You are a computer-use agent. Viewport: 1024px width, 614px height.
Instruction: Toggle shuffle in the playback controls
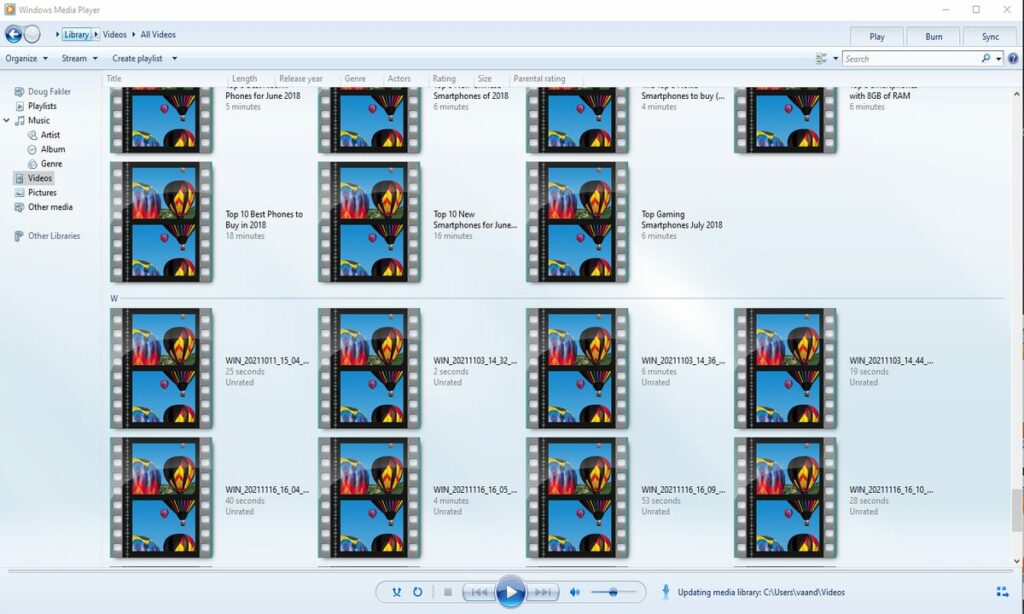coord(396,592)
